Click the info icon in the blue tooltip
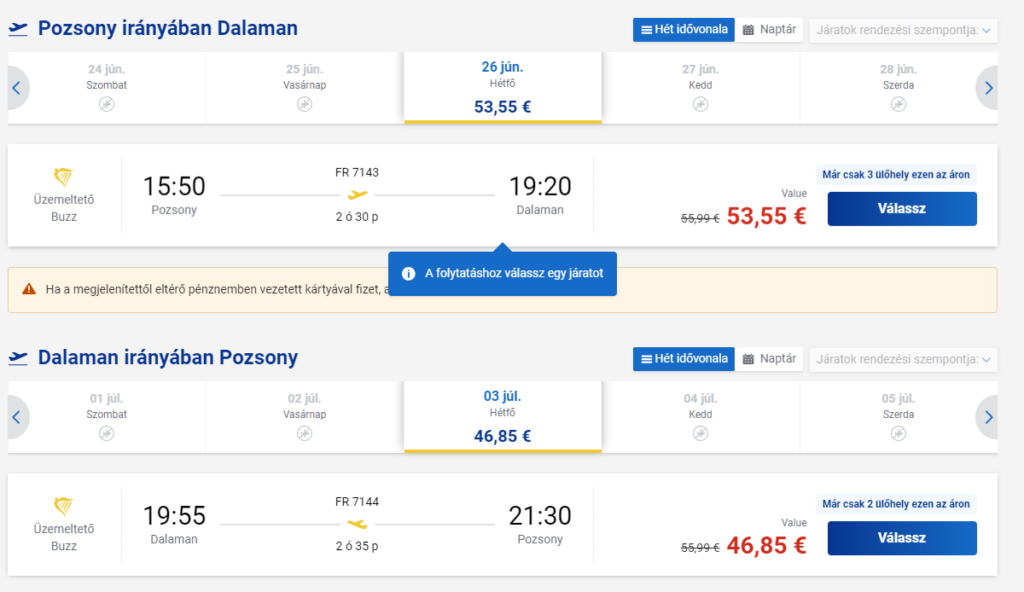 (408, 274)
